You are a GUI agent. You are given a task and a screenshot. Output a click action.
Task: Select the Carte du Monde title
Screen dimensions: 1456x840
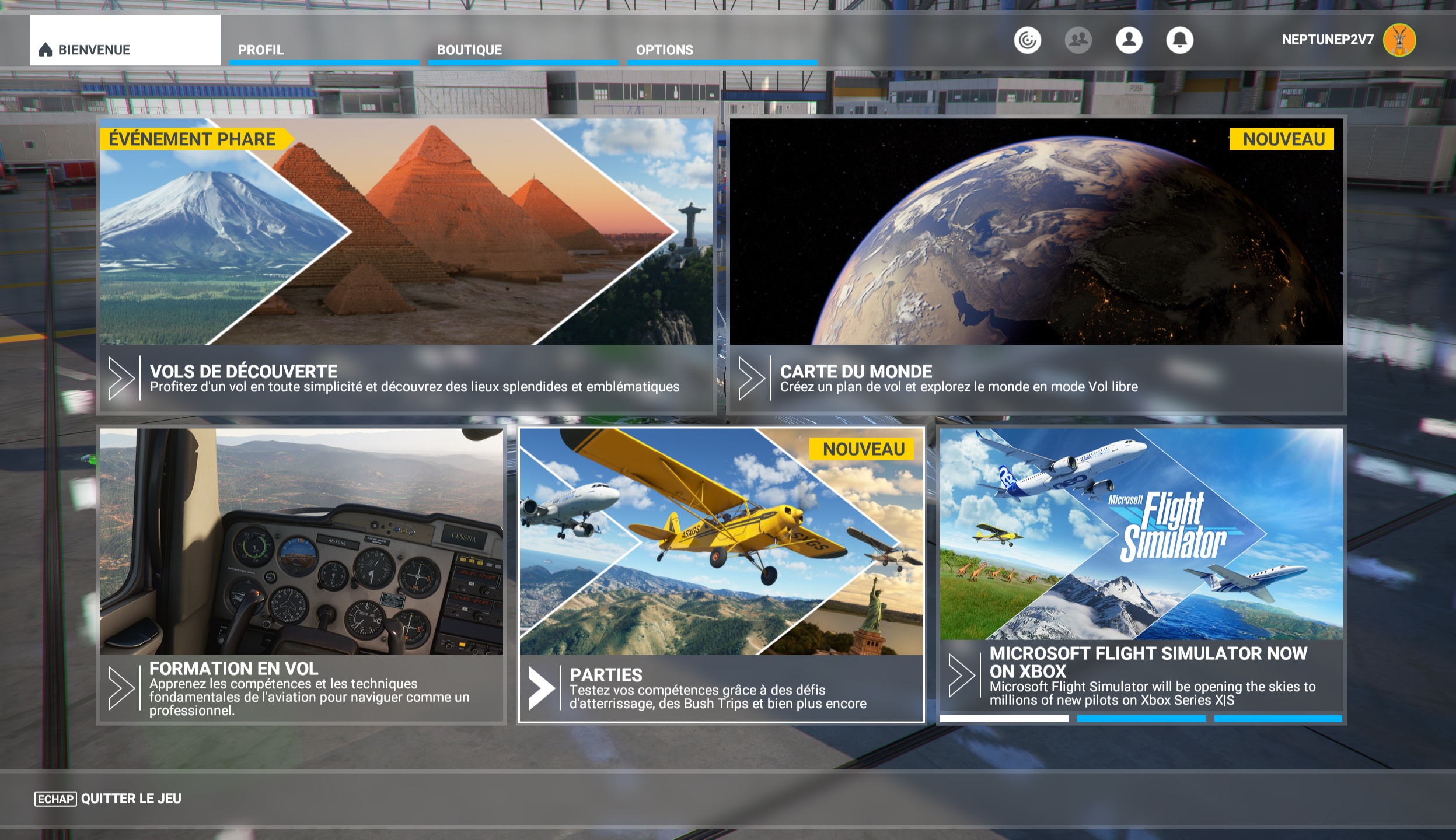[856, 371]
